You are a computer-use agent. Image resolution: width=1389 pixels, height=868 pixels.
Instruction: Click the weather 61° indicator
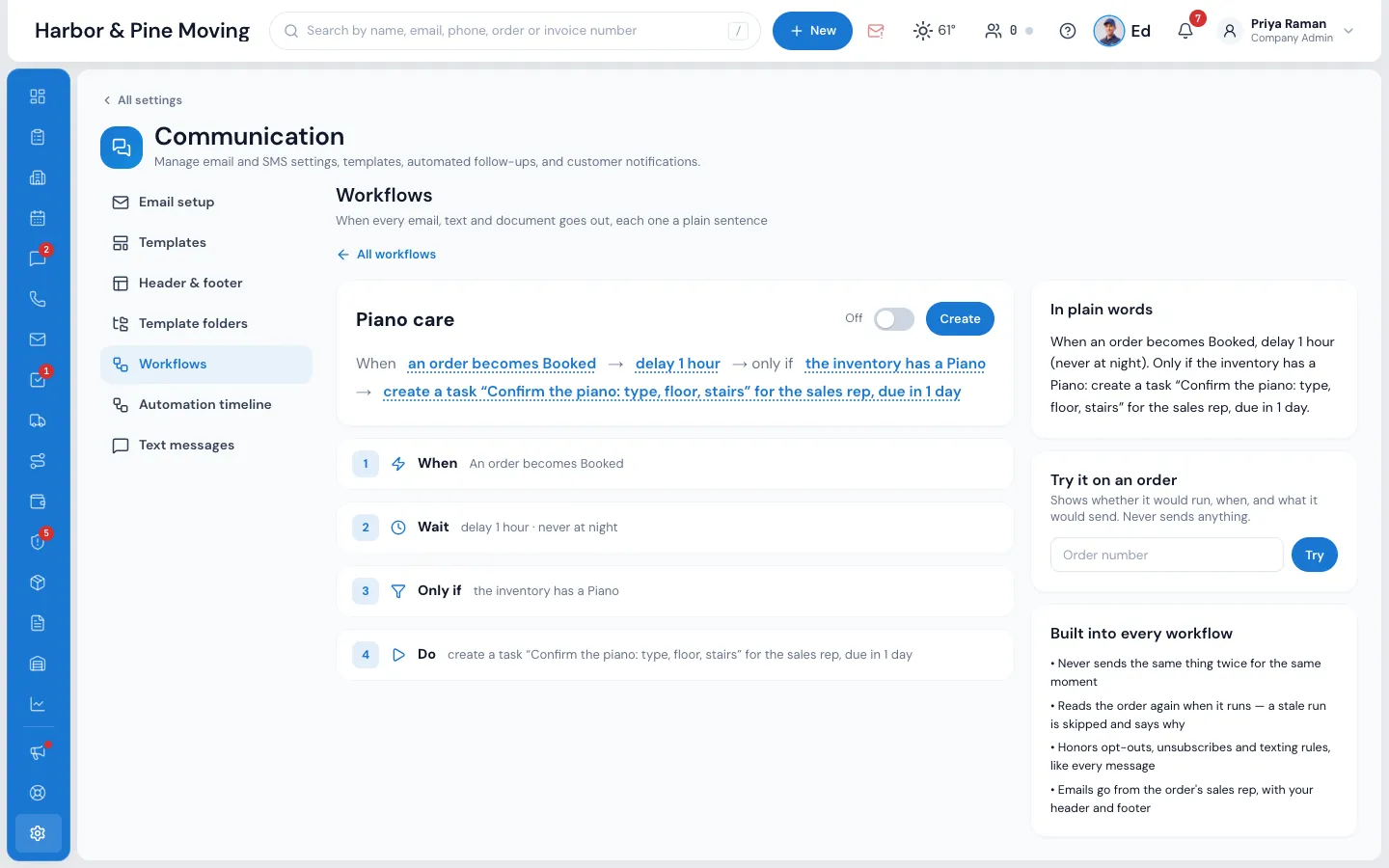(x=935, y=31)
